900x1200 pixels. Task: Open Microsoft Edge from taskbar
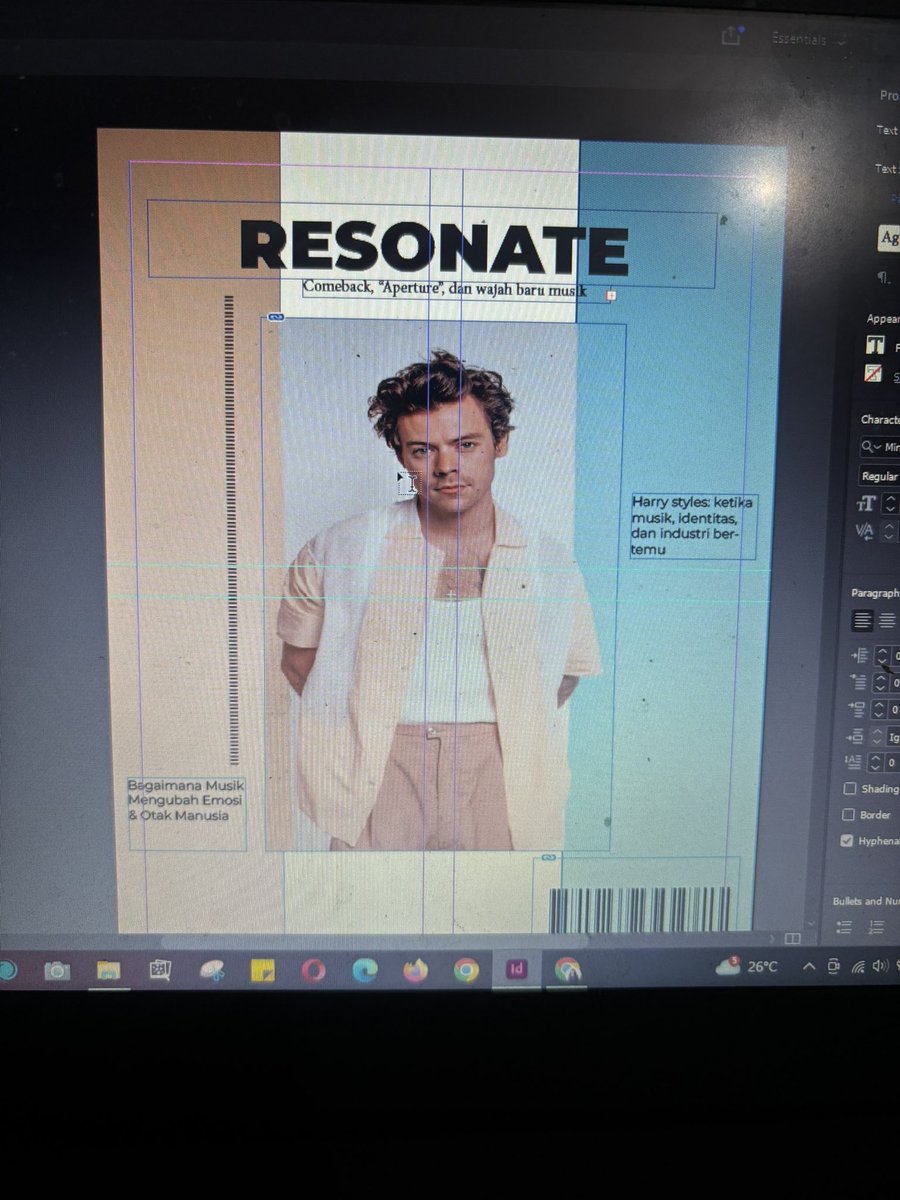364,970
